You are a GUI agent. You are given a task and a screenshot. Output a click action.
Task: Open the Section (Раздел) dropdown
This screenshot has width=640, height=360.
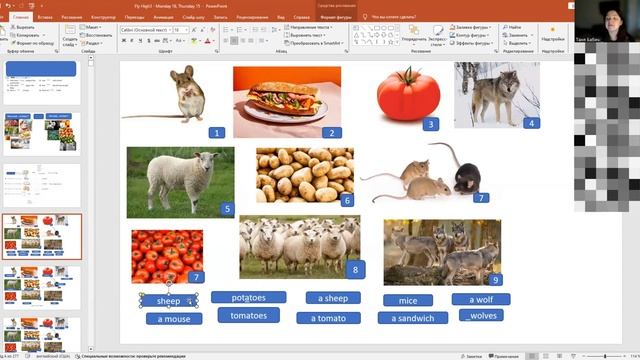tap(91, 43)
